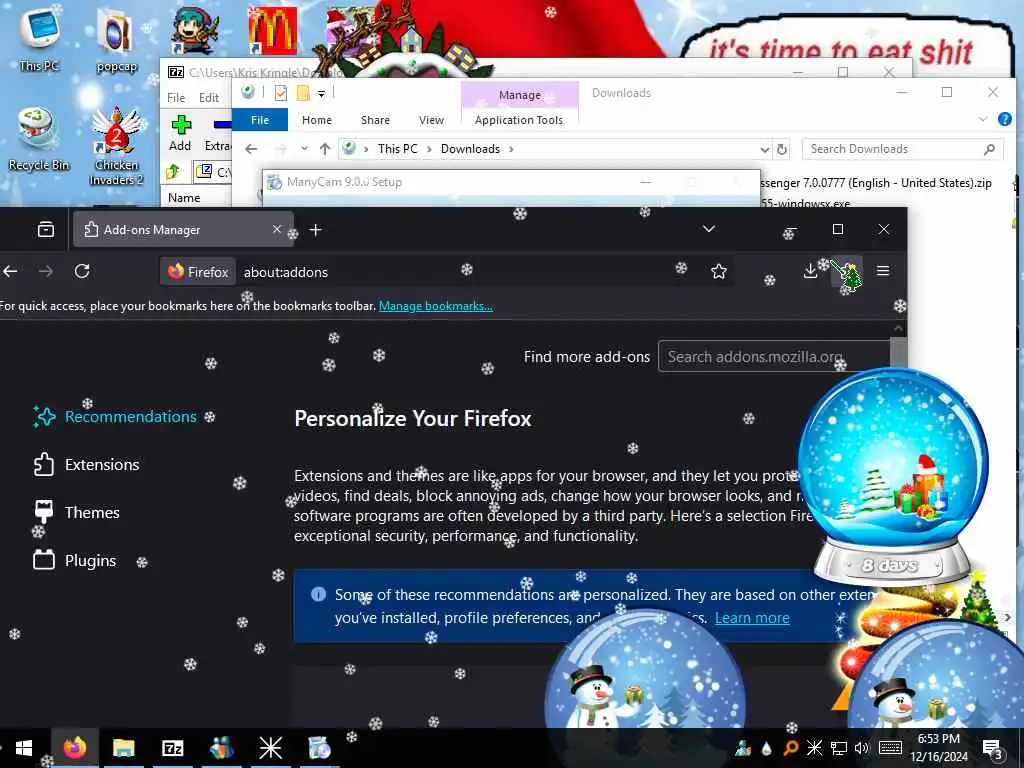Viewport: 1024px width, 768px height.
Task: Click Explorer's back navigation arrow
Action: point(251,149)
